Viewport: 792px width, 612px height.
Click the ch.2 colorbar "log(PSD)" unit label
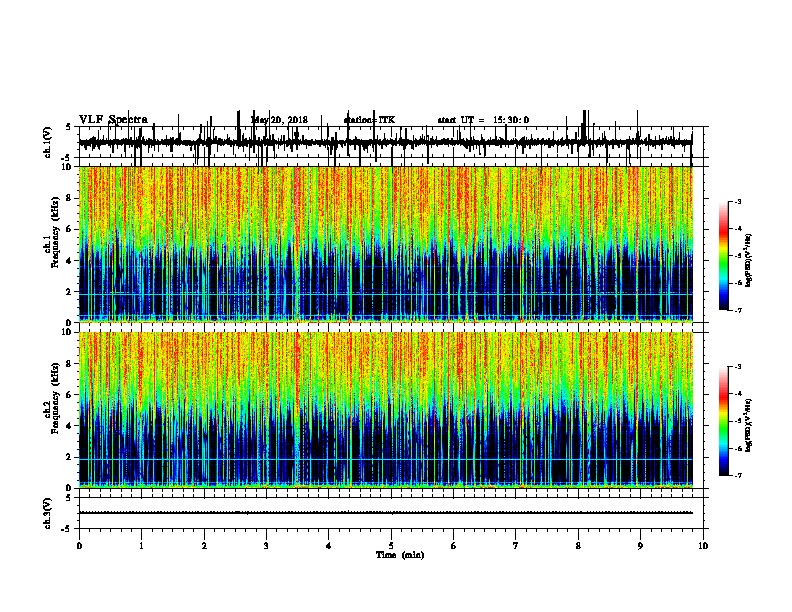(x=748, y=425)
